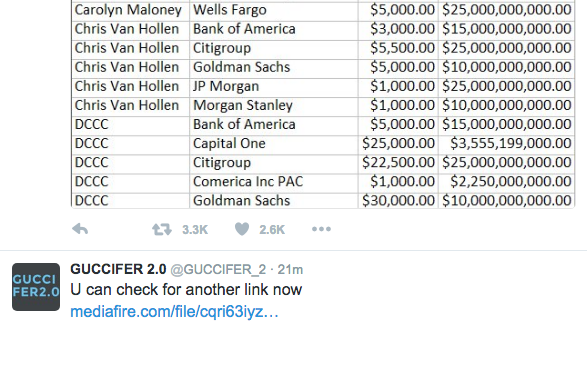Viewport: 587px width, 375px height.
Task: Retweet using the retweet icon
Action: click(161, 229)
